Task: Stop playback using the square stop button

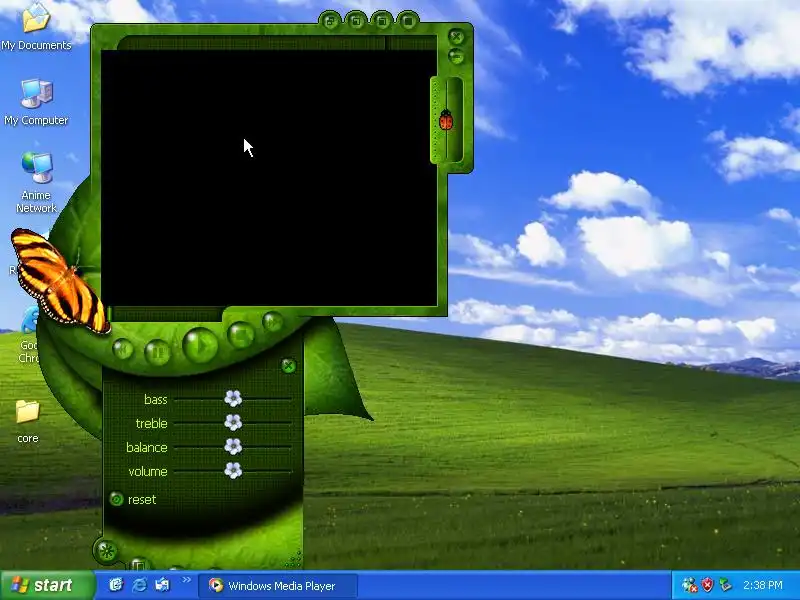Action: click(x=241, y=335)
